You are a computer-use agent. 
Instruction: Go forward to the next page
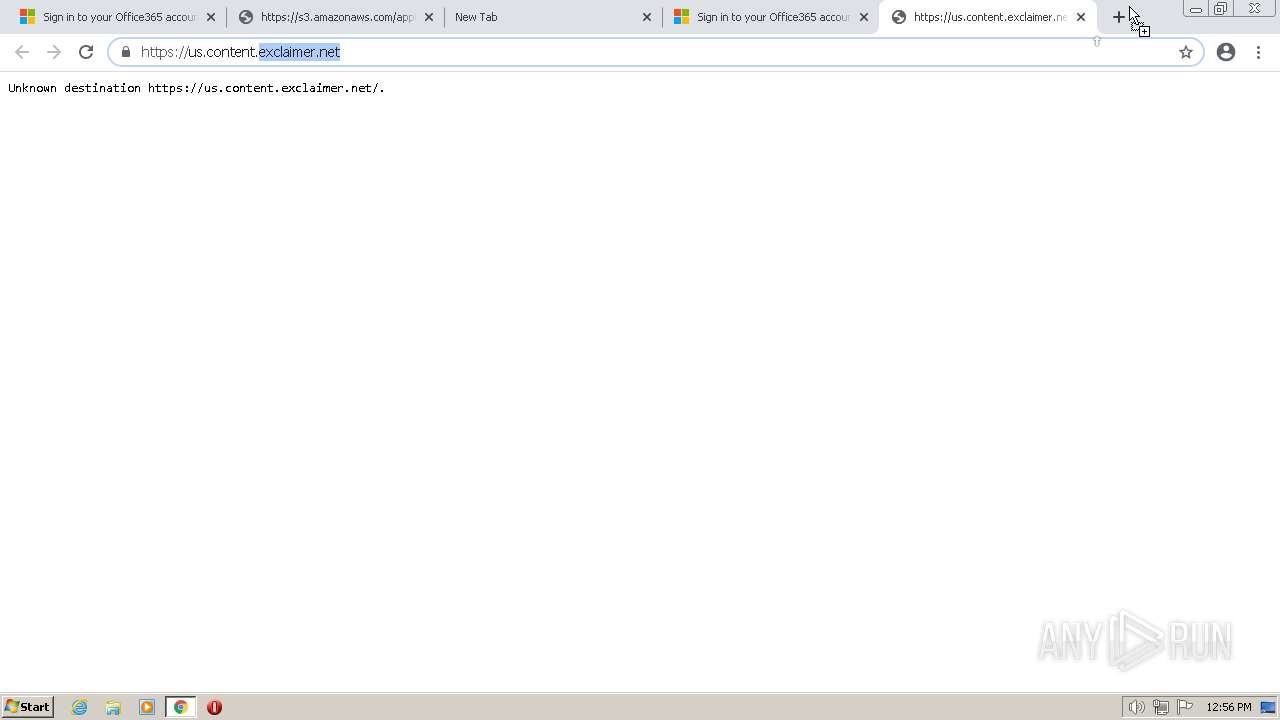(54, 52)
